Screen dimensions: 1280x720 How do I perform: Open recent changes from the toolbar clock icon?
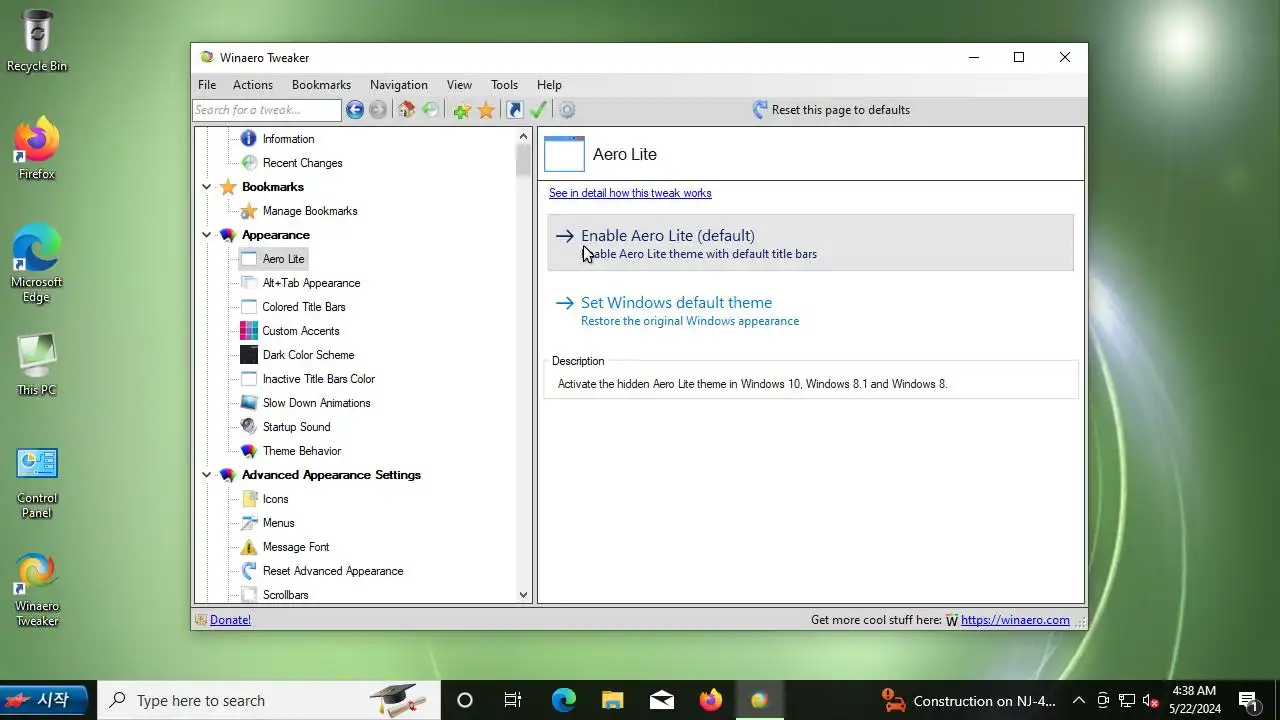coord(430,110)
